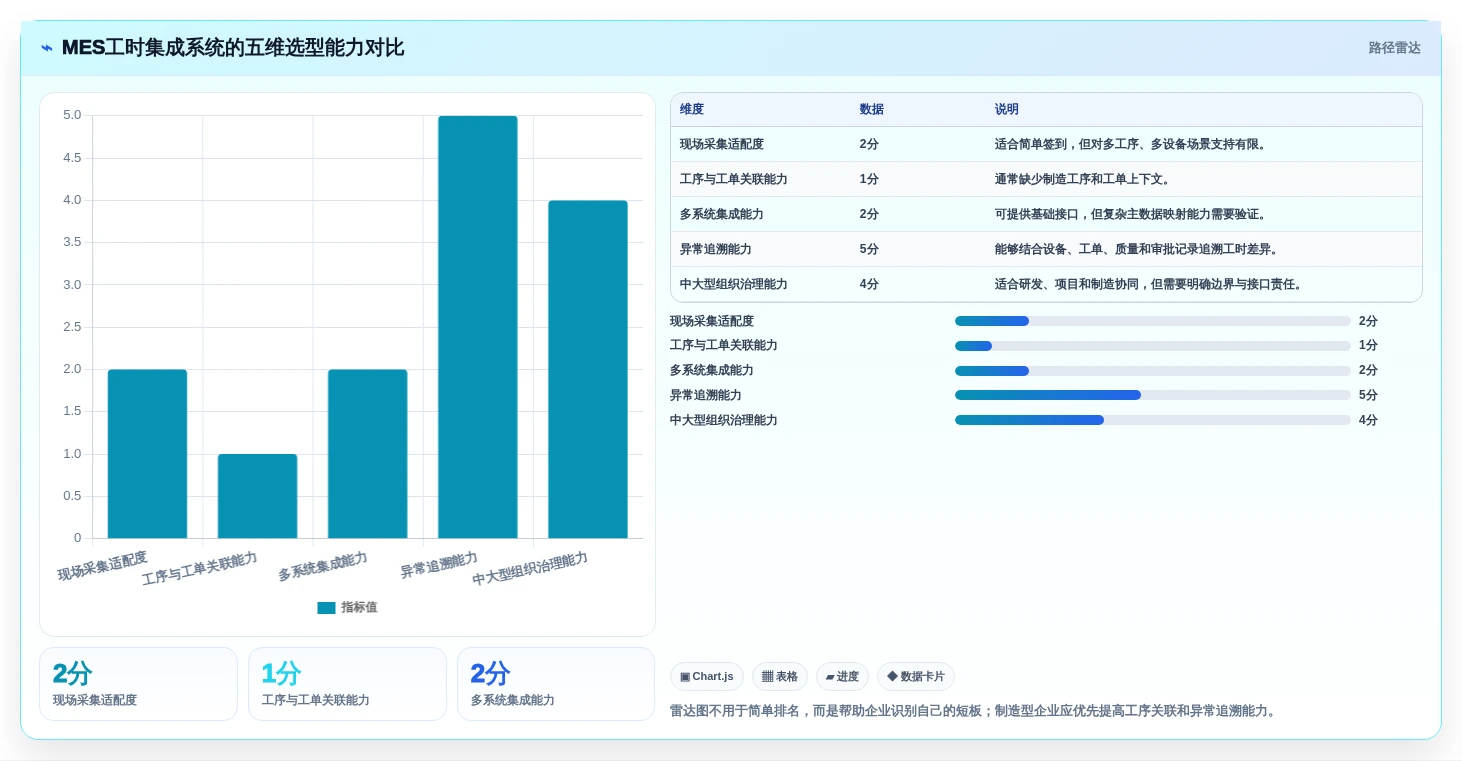The height and width of the screenshot is (761, 1462).
Task: Click the MES工时集成系统 page title
Action: pos(233,48)
